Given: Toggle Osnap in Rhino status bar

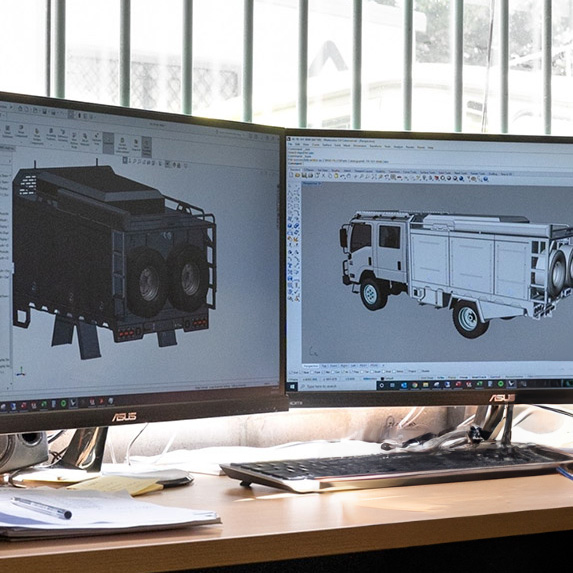Looking at the screenshot, I should click(x=463, y=378).
